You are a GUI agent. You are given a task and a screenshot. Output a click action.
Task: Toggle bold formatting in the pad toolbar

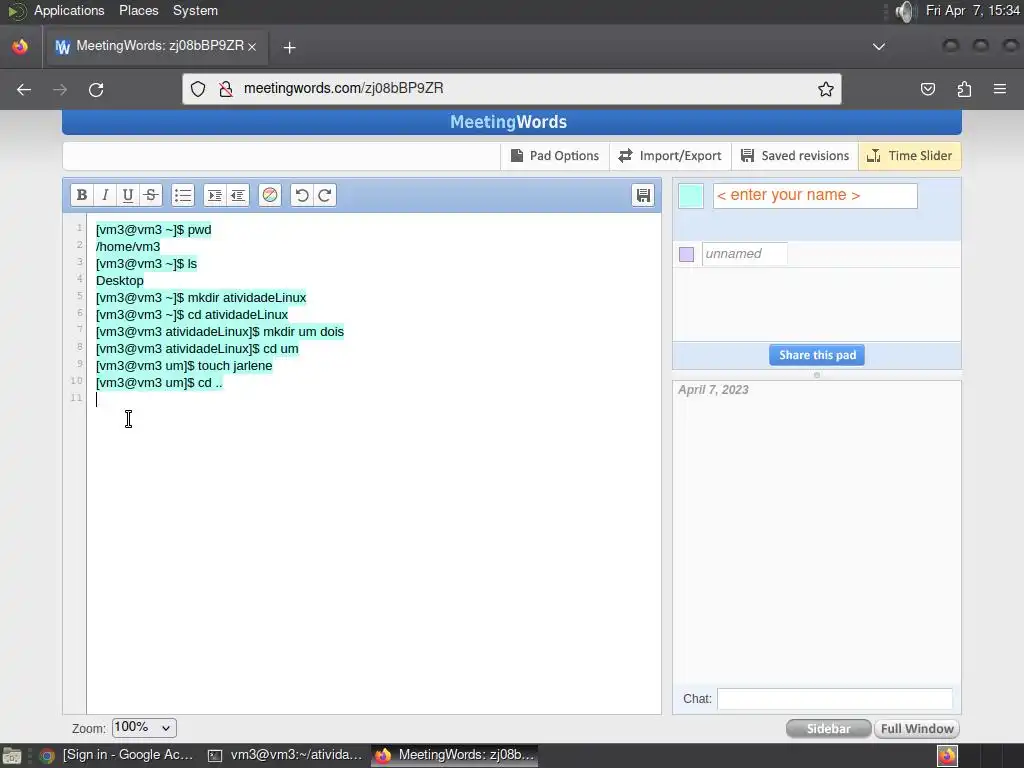82,195
